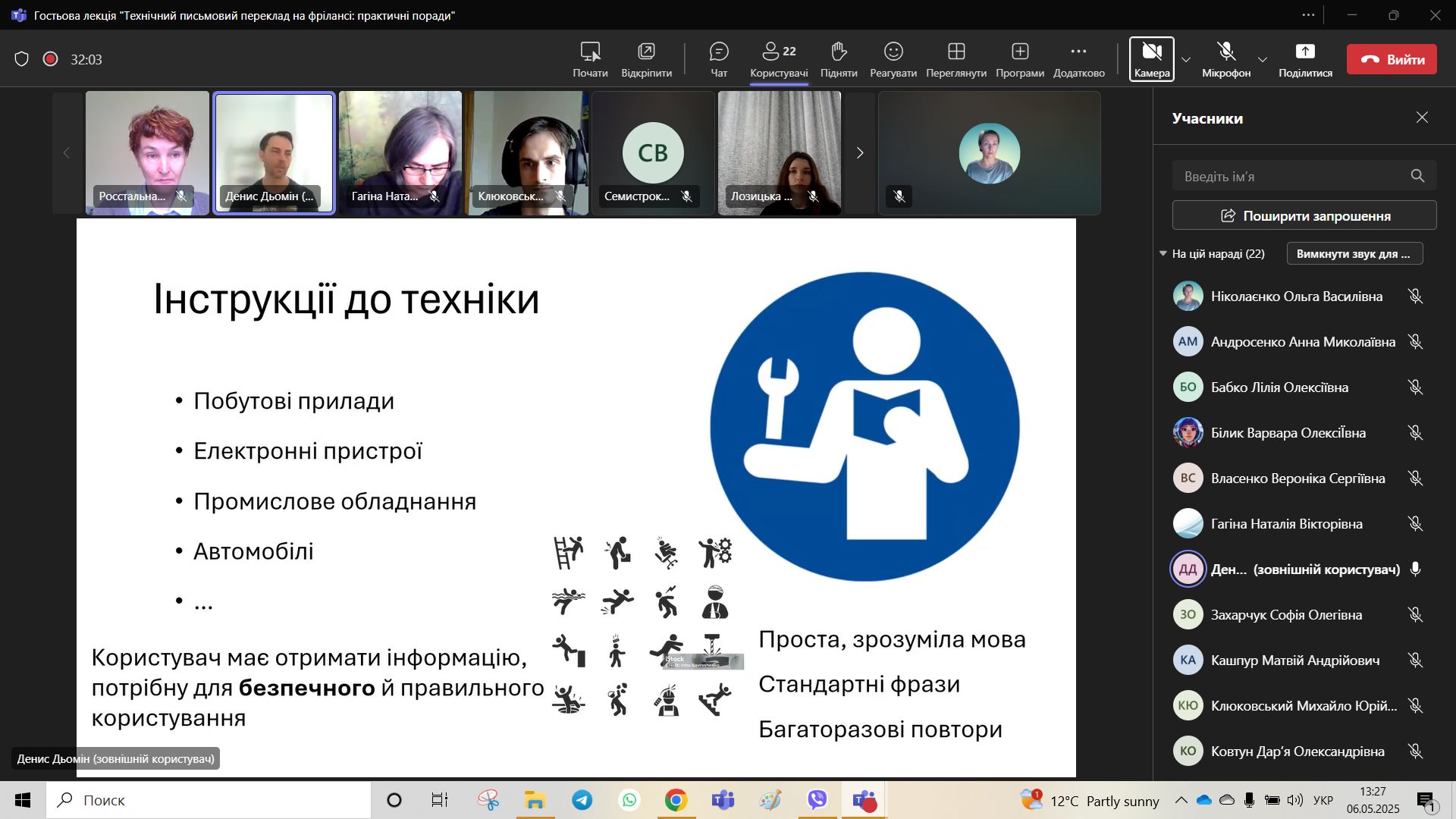Open Telegram from the Windows taskbar
Screen dimensions: 1456x819
582,800
